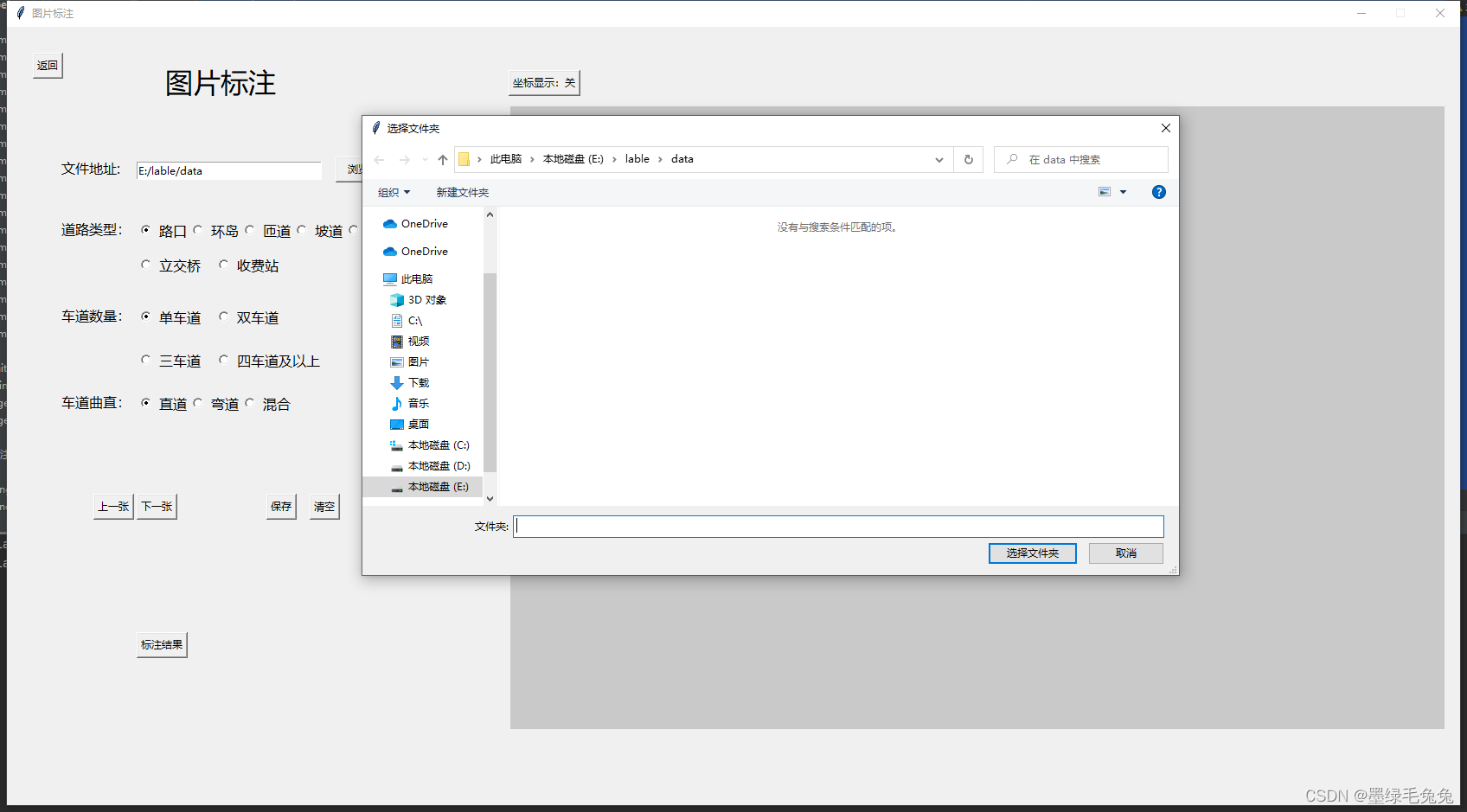Click the back navigation arrow in the dialog
The width and height of the screenshot is (1467, 812).
click(x=379, y=159)
